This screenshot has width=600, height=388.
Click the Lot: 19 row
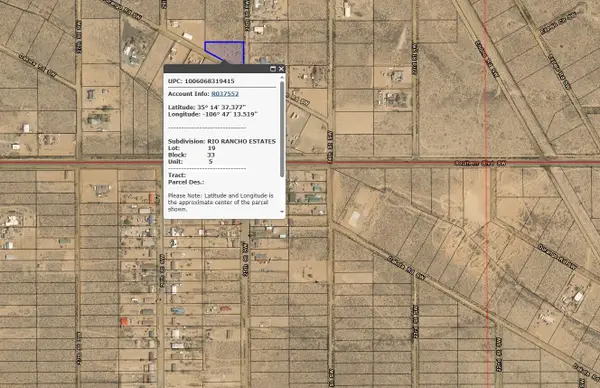click(192, 148)
